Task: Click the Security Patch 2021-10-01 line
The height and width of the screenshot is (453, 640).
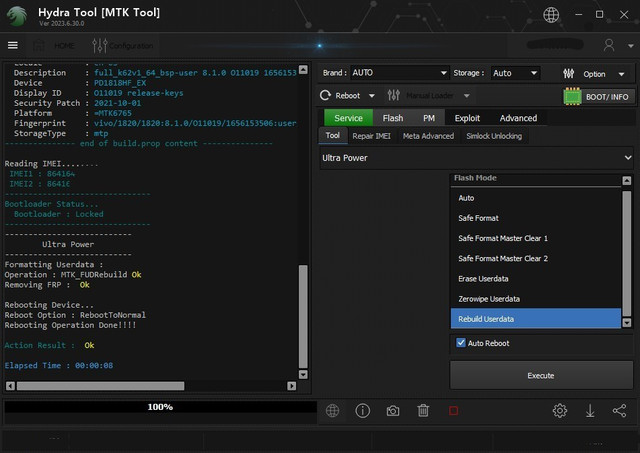Action: click(x=77, y=103)
